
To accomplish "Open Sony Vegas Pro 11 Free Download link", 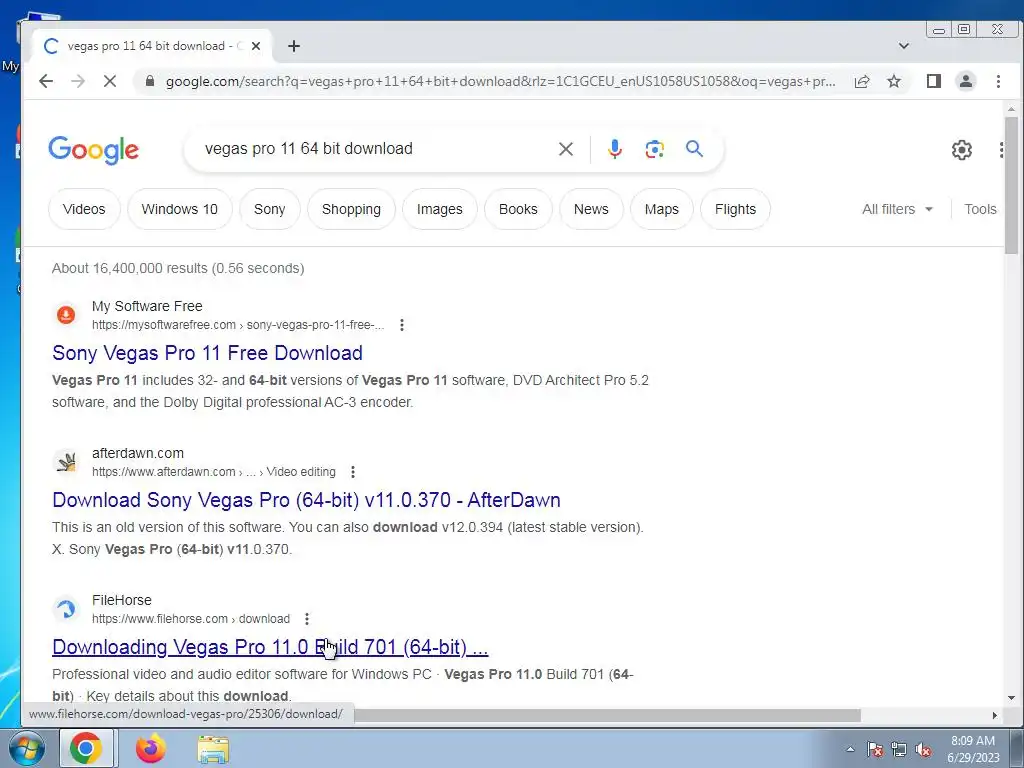I will 208,353.
